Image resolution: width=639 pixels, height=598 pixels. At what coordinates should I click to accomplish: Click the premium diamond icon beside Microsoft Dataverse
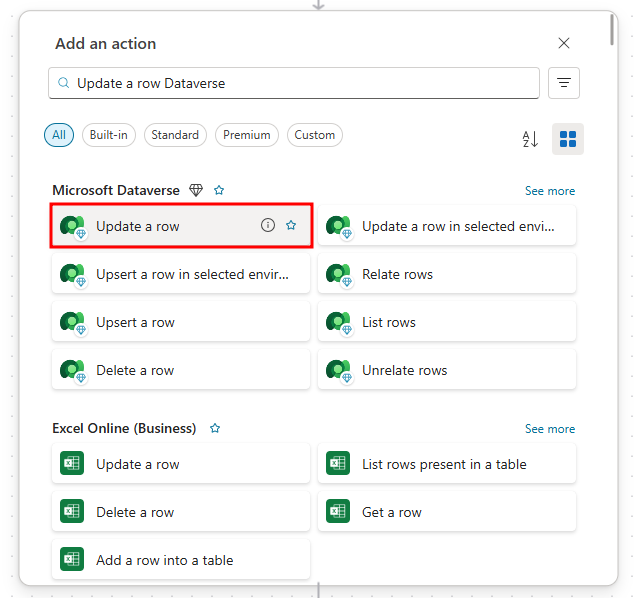(x=196, y=190)
